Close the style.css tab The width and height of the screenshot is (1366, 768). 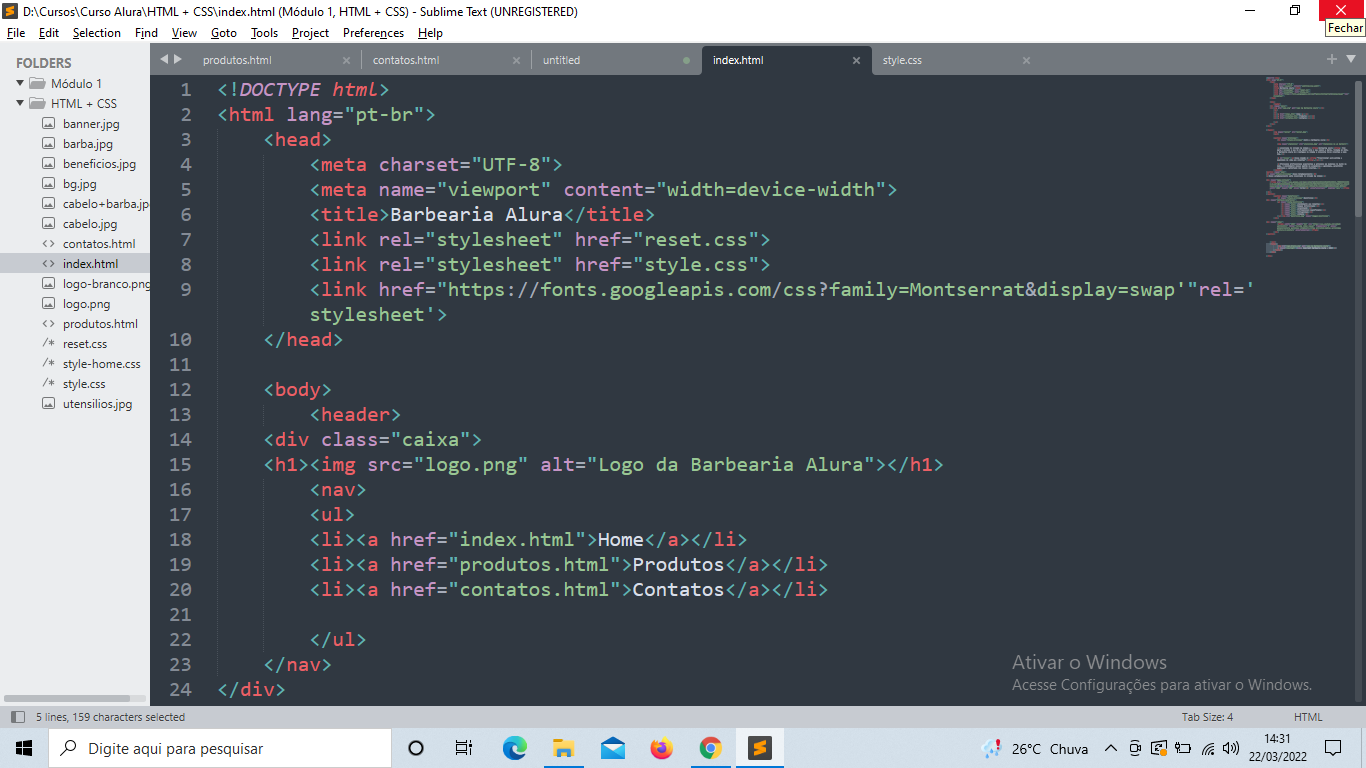point(1026,60)
